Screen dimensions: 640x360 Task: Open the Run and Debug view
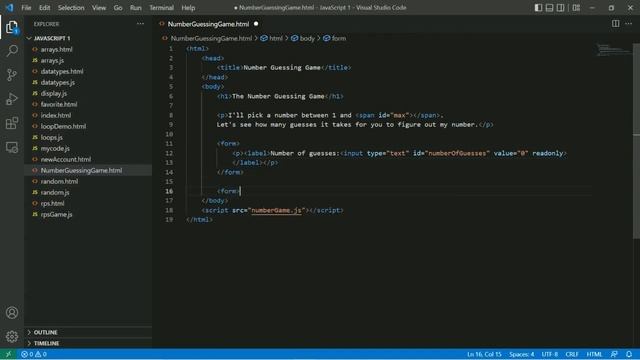tap(12, 99)
